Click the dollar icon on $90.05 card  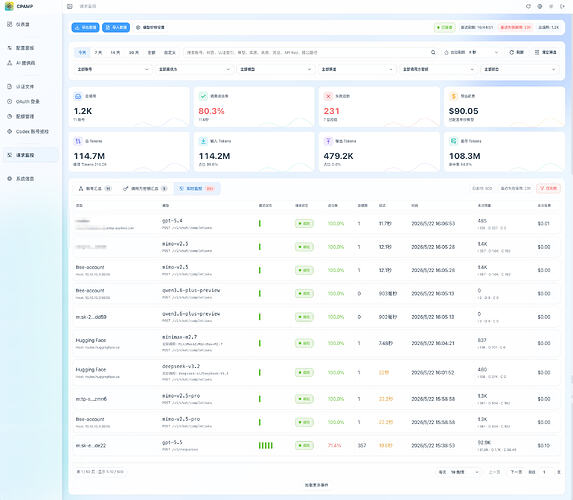(x=454, y=96)
